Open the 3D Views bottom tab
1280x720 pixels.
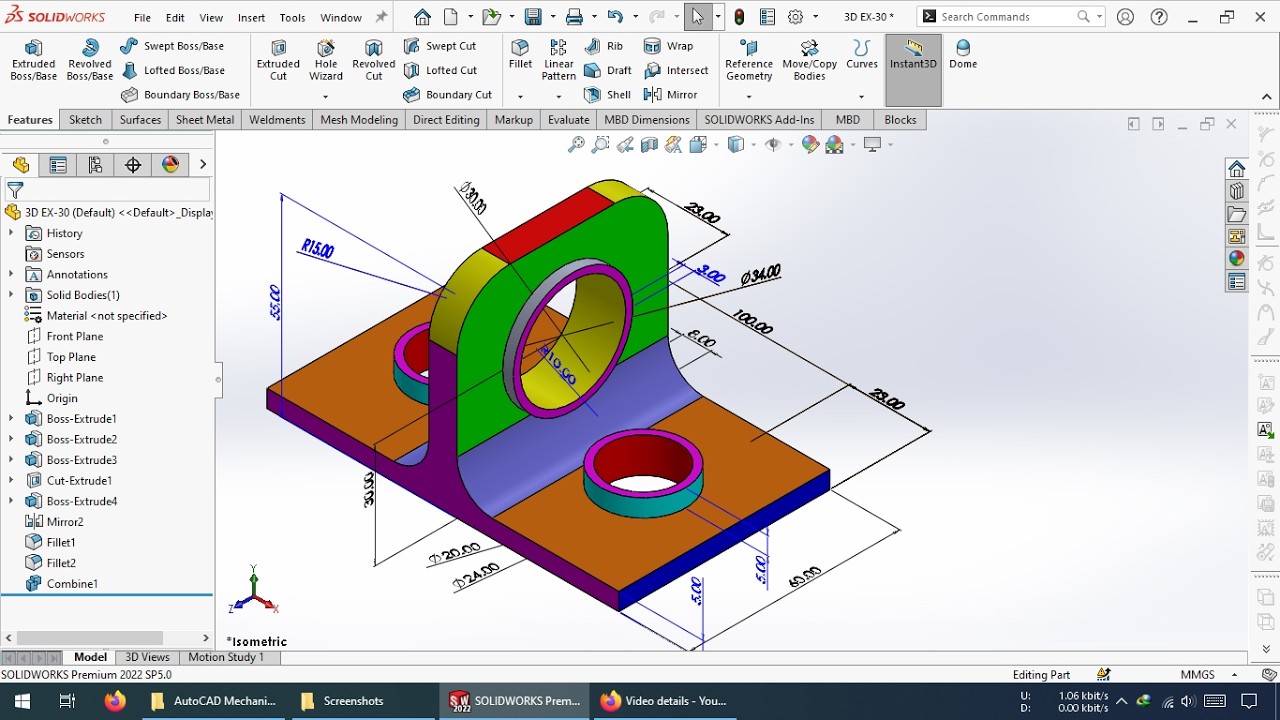147,657
